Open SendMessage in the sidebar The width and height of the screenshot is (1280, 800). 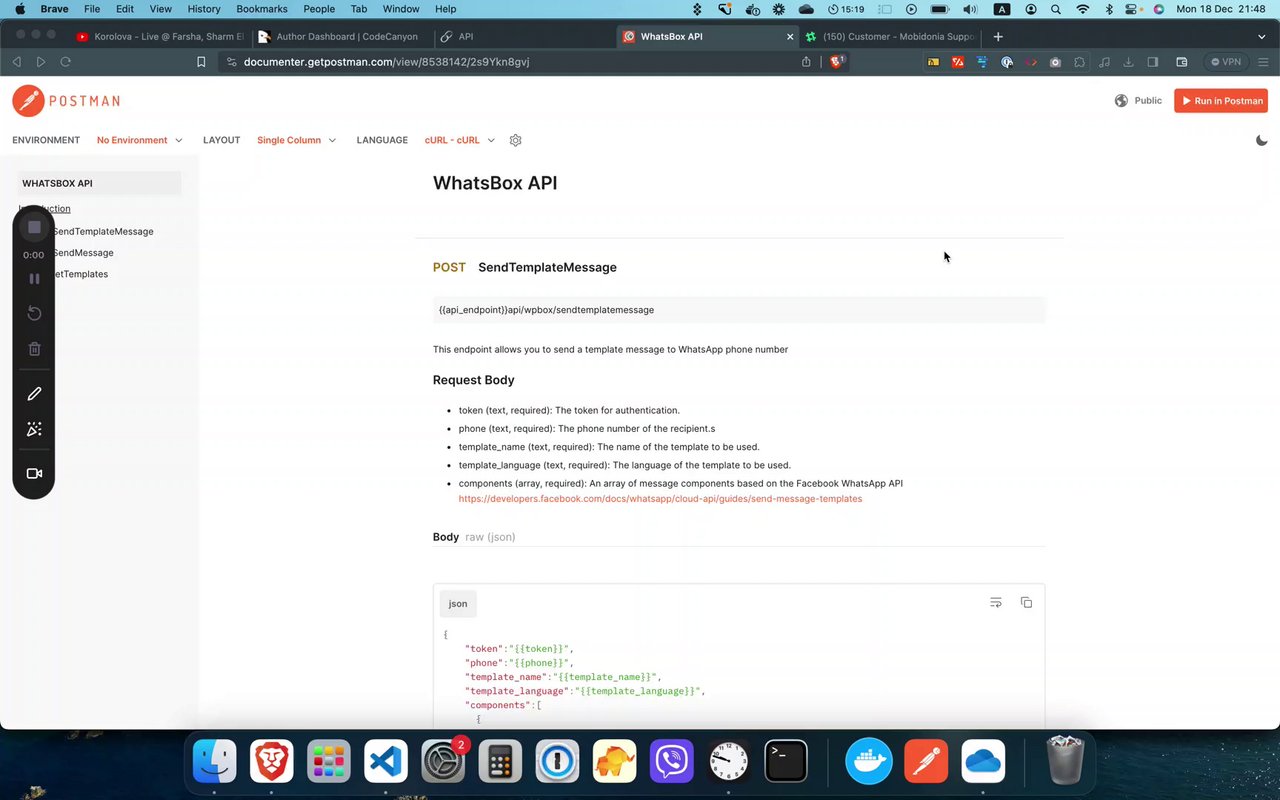pos(83,253)
